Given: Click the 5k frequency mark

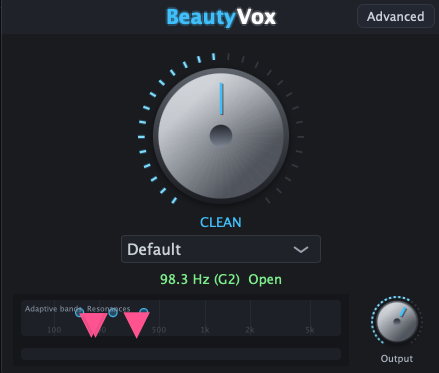Looking at the screenshot, I should (310, 330).
